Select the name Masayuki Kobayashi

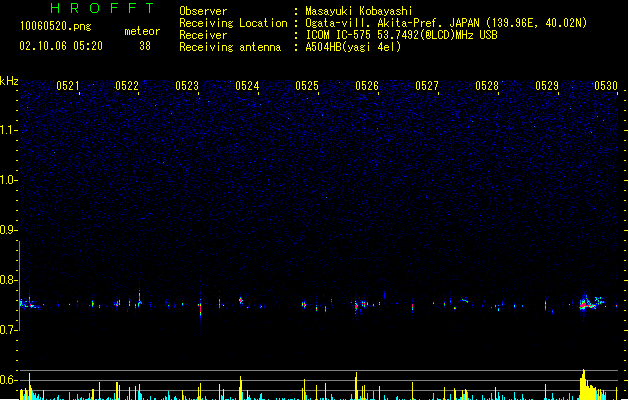(x=359, y=11)
